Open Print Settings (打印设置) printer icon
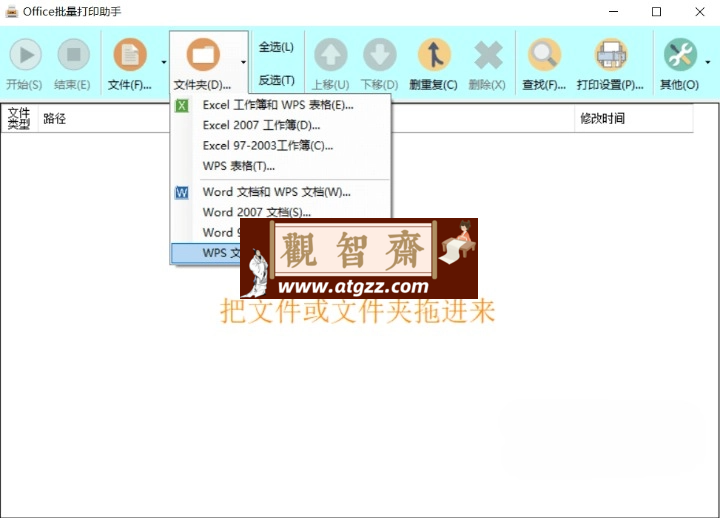720x518 pixels. pyautogui.click(x=611, y=55)
